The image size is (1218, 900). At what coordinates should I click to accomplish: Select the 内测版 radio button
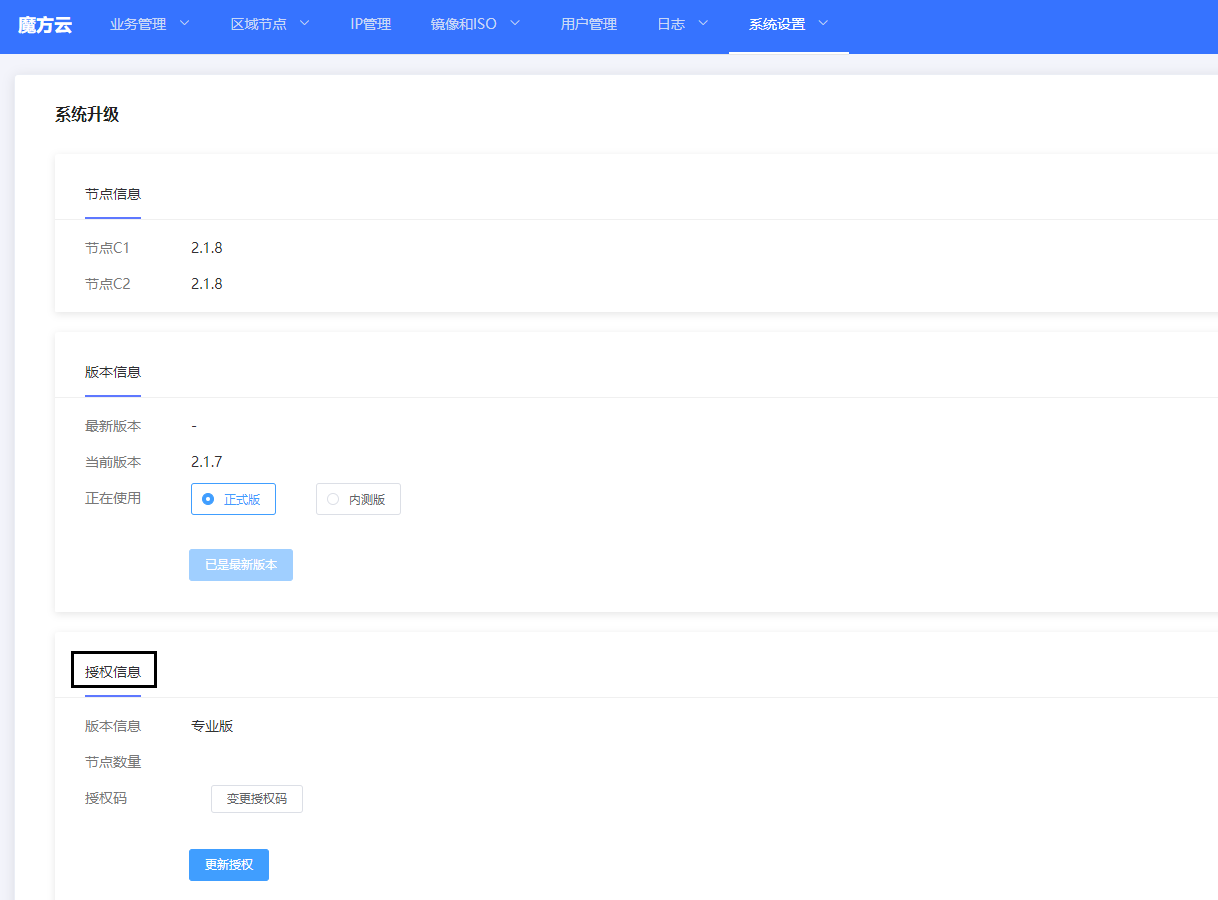point(358,499)
